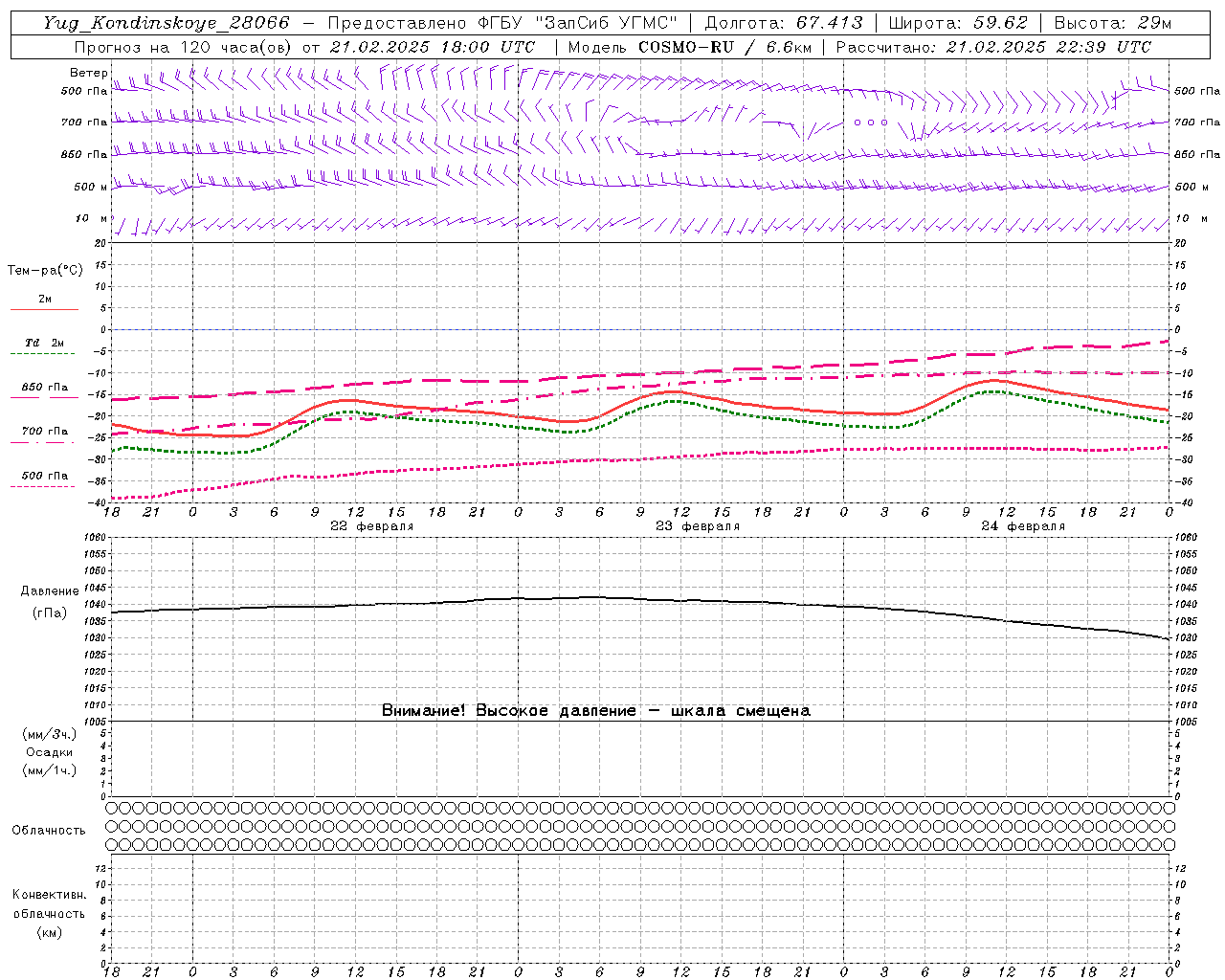Select the date label 23 февраля
Screen dimensions: 1225x980
pyautogui.click(x=698, y=526)
